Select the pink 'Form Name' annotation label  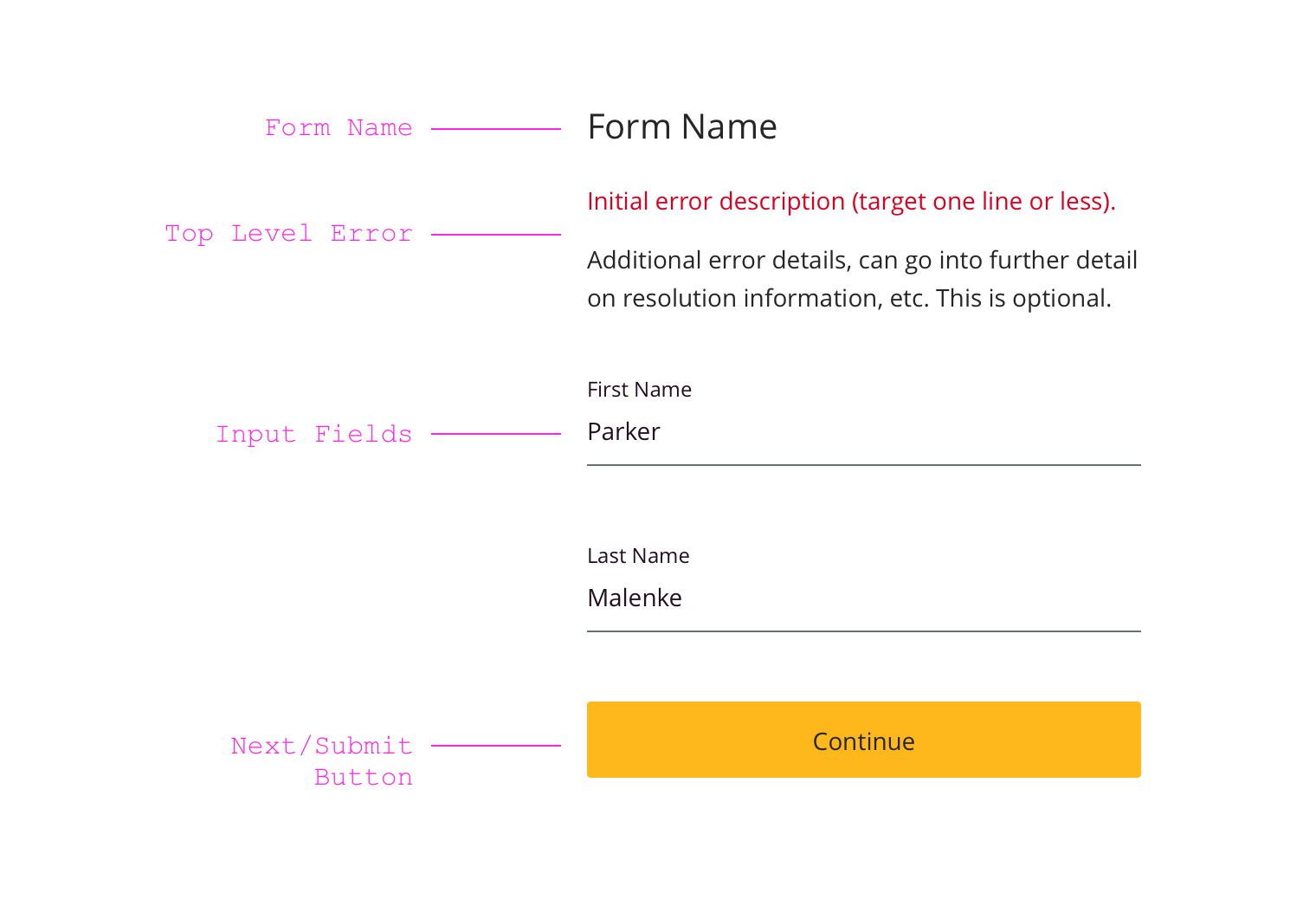339,128
